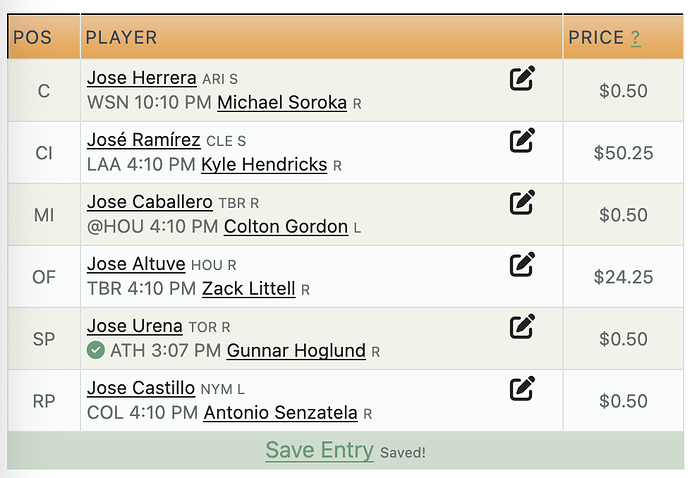Open Gunnar Hoglund pitcher link

coord(296,351)
